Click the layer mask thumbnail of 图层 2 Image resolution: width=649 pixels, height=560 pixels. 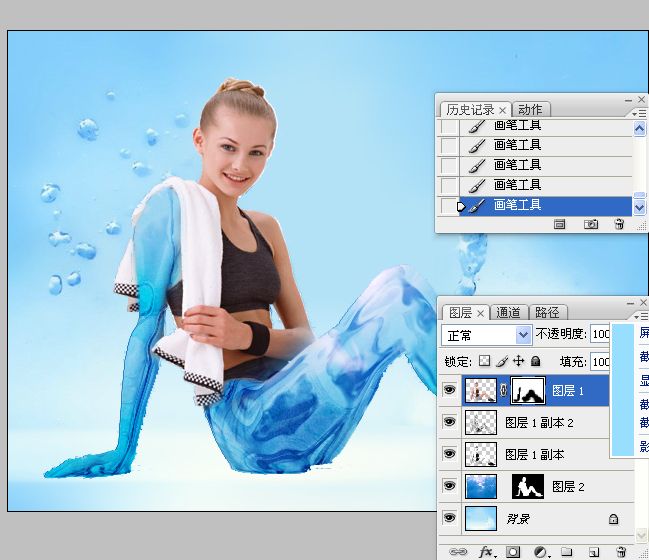point(527,487)
